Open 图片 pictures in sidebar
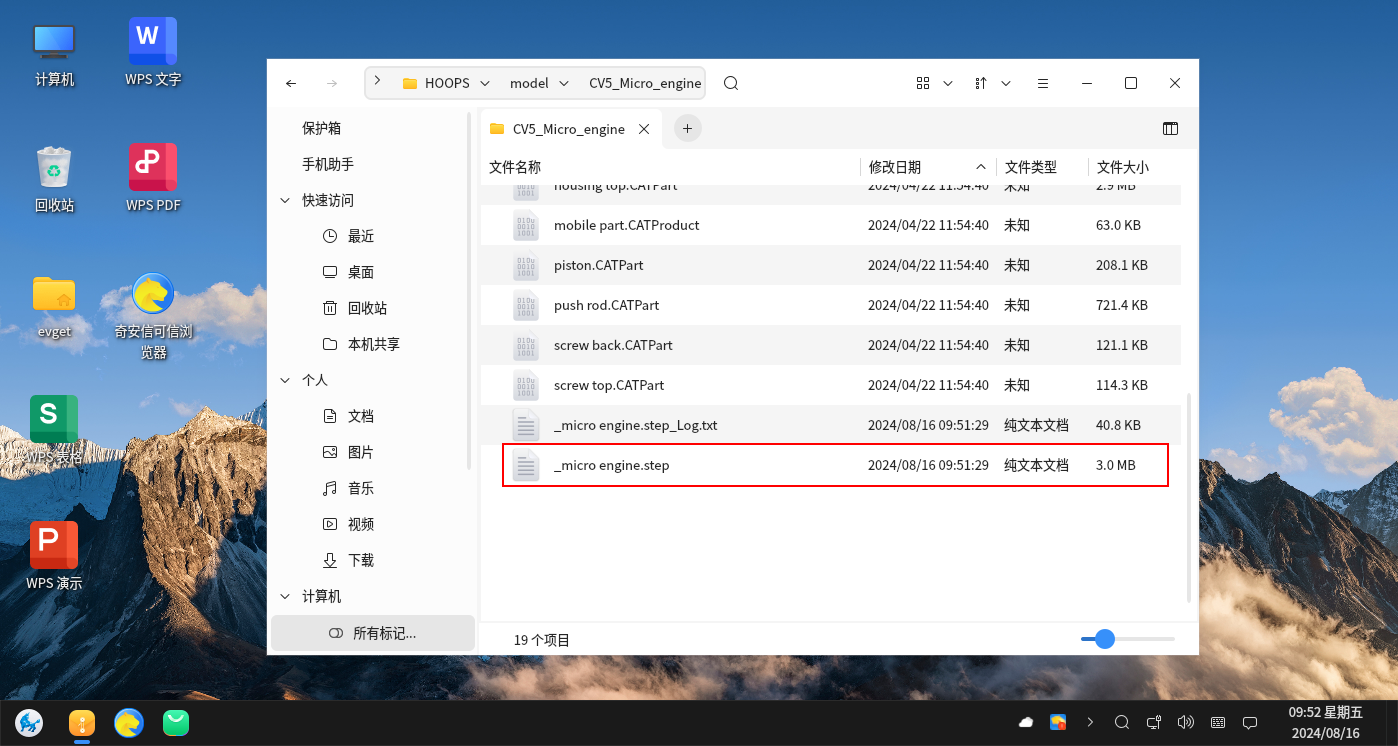1398x746 pixels. pyautogui.click(x=361, y=452)
